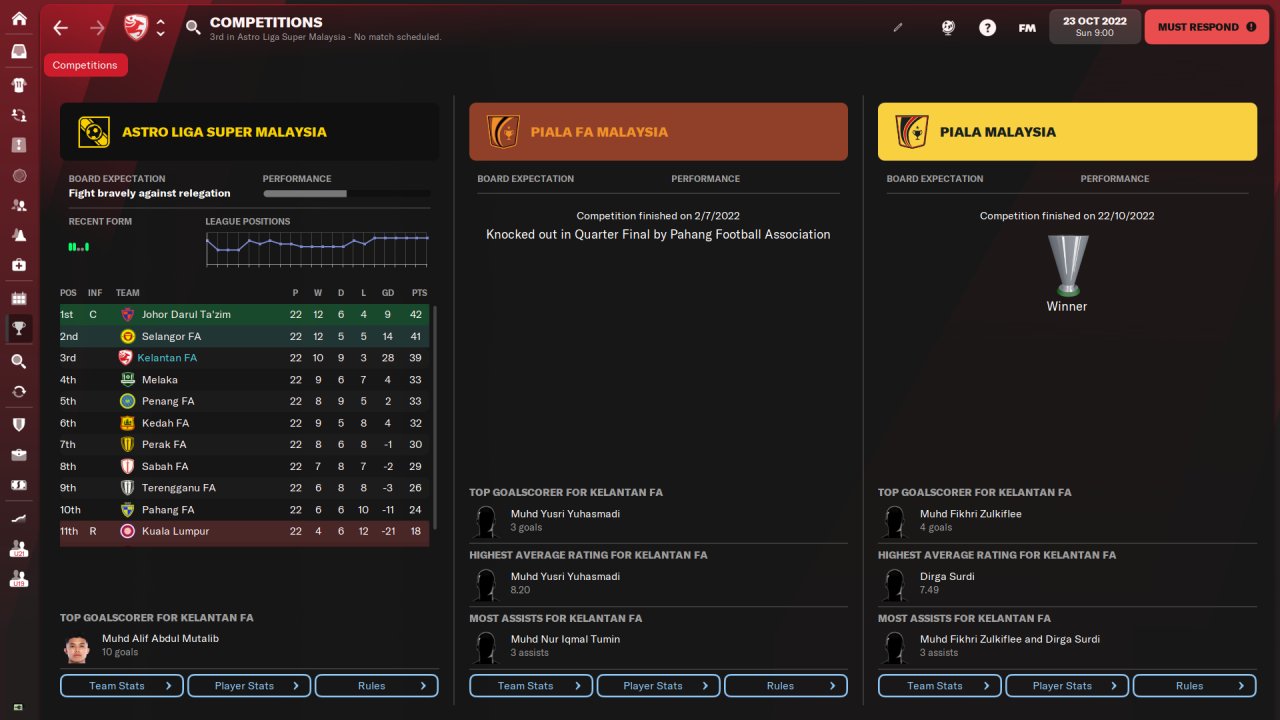Select the Competitions trophy icon

tap(18, 328)
